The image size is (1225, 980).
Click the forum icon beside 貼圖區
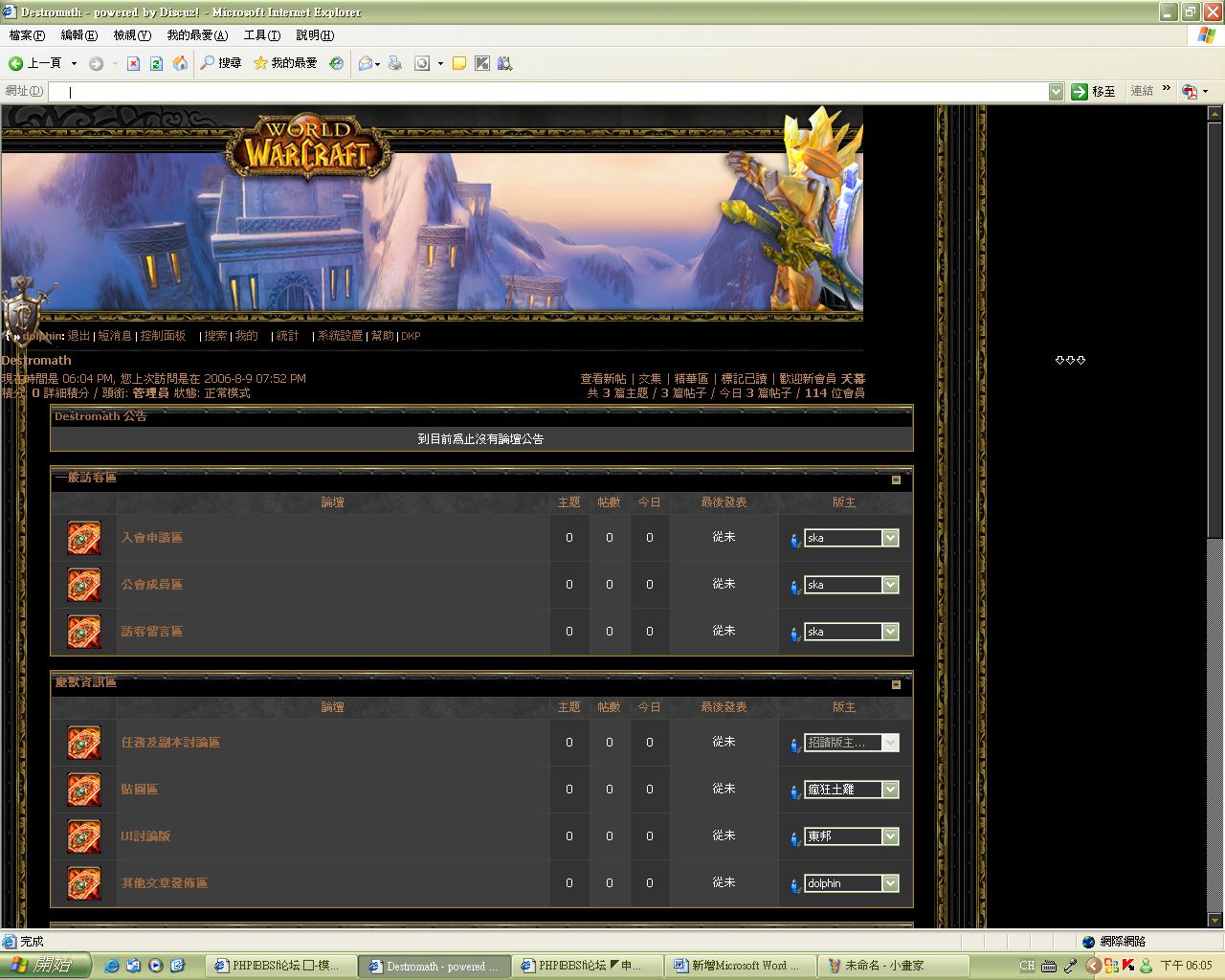point(84,790)
